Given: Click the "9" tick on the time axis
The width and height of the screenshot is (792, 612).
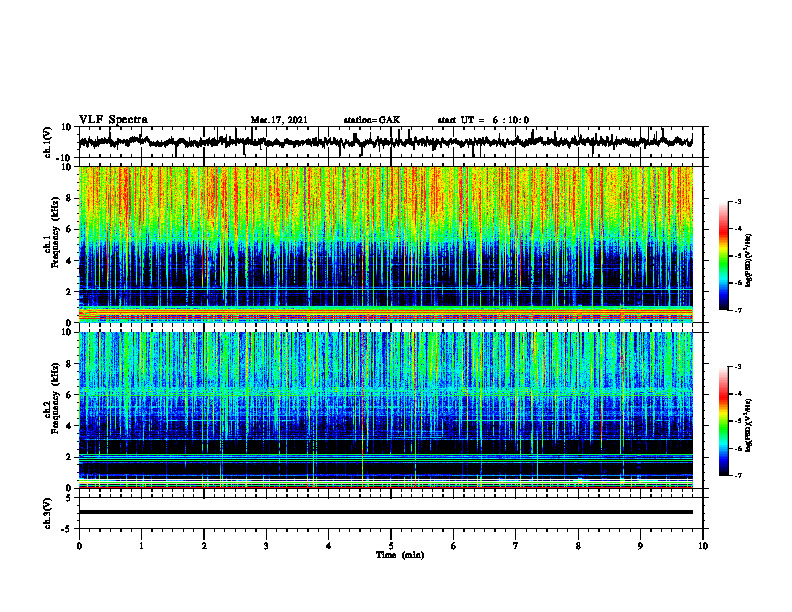Looking at the screenshot, I should click(x=640, y=546).
